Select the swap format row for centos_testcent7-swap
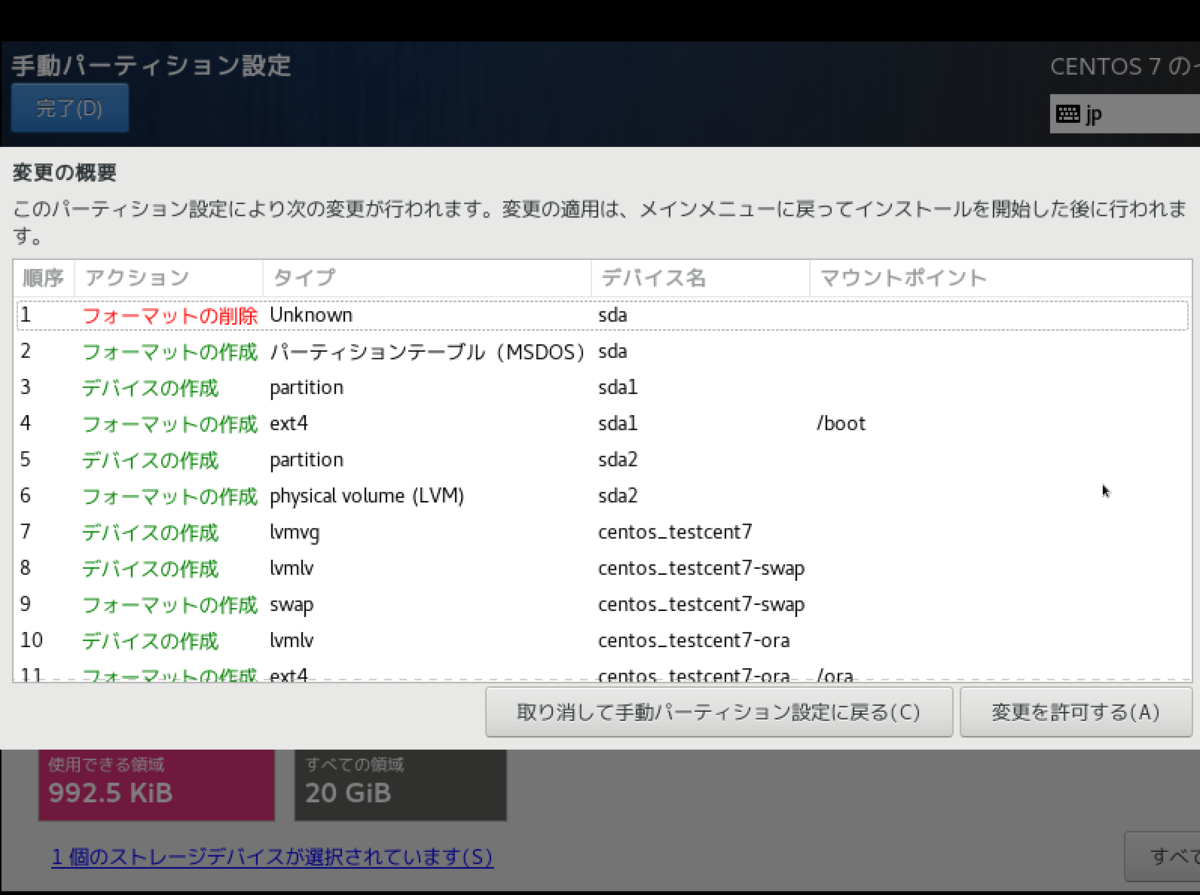1200x895 pixels. (x=300, y=604)
